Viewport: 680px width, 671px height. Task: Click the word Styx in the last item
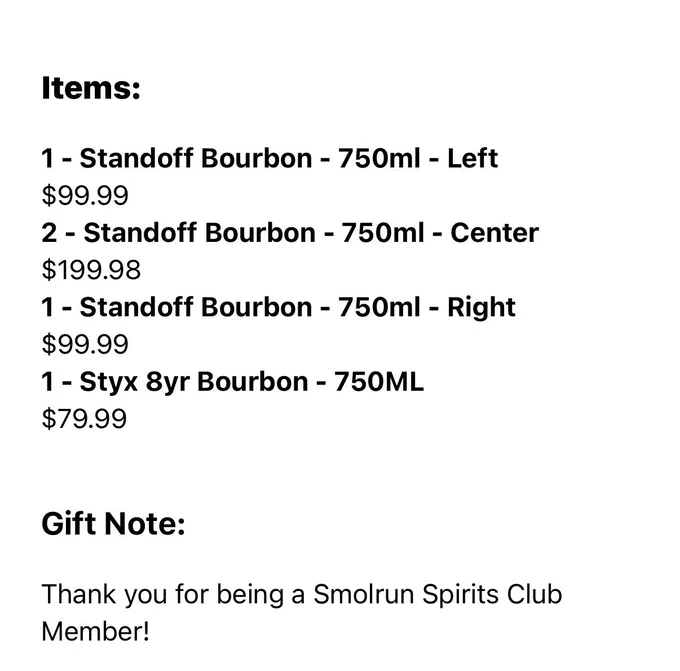point(108,383)
